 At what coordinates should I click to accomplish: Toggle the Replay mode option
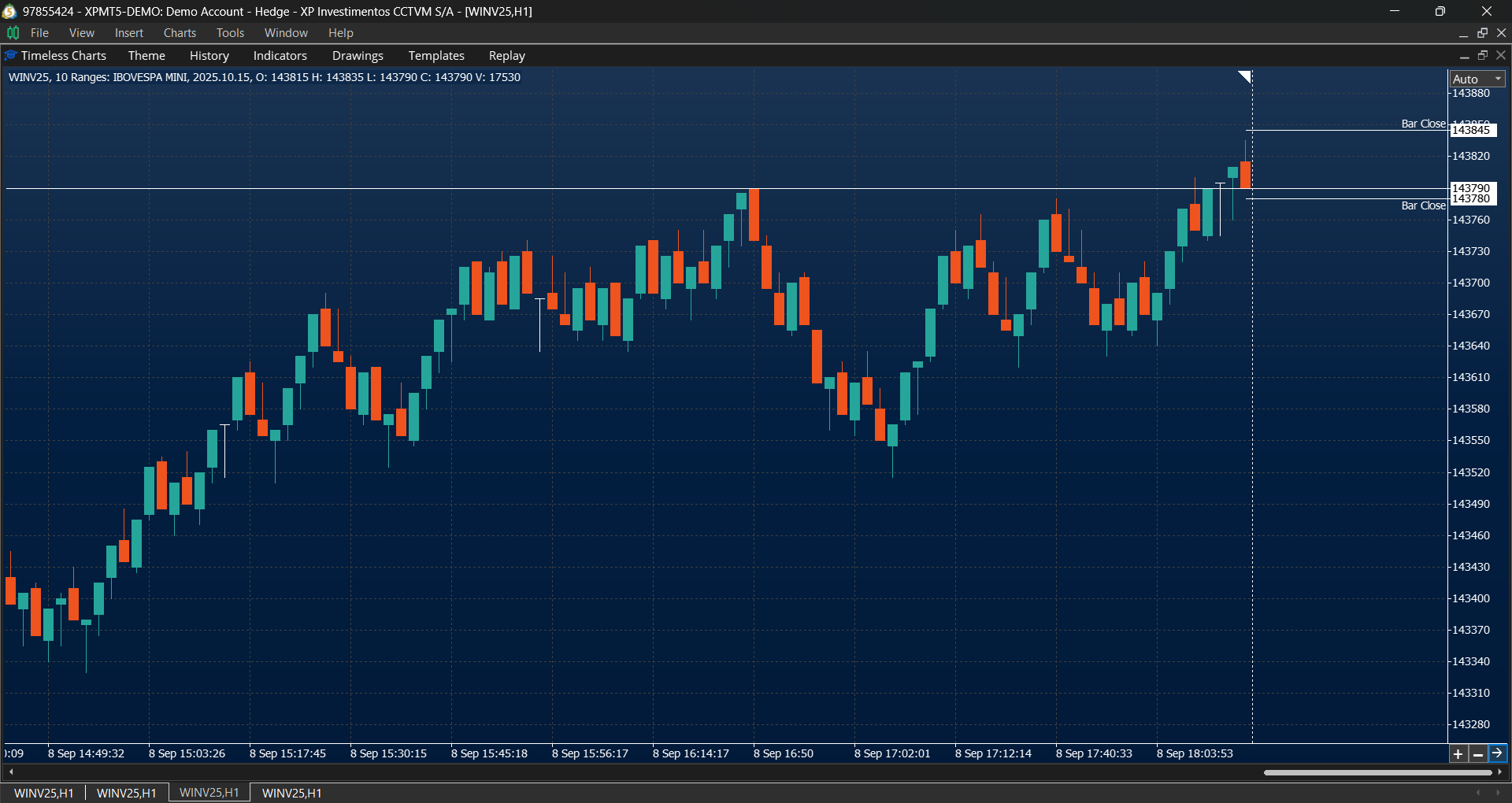click(506, 55)
